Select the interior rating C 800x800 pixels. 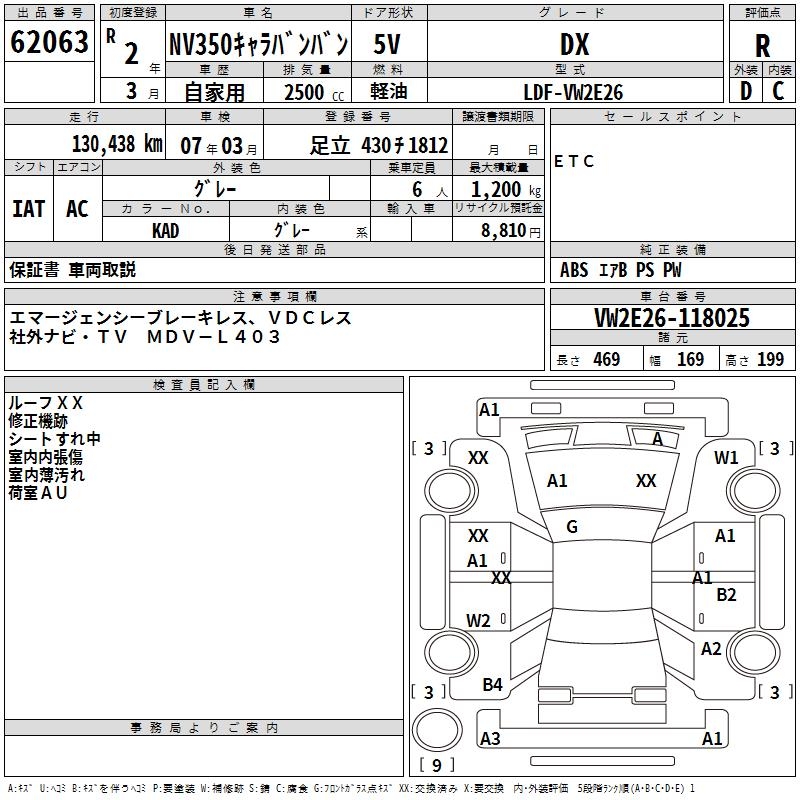pyautogui.click(x=778, y=91)
